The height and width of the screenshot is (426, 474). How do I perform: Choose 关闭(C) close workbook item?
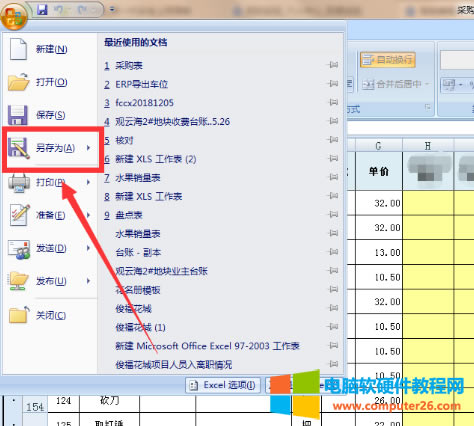[x=51, y=315]
